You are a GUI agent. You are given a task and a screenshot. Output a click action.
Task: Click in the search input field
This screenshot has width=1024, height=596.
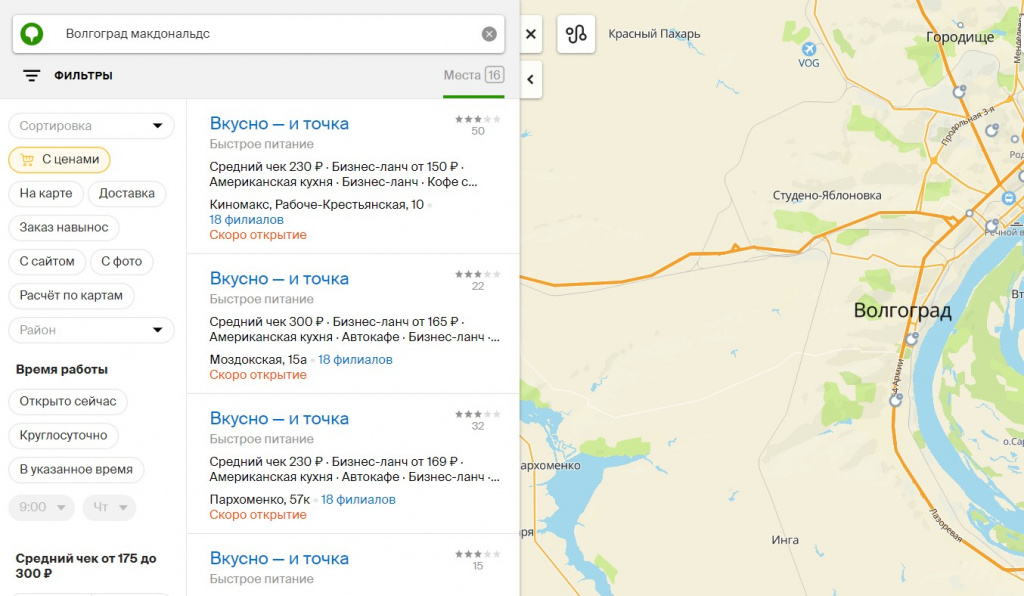(260, 34)
